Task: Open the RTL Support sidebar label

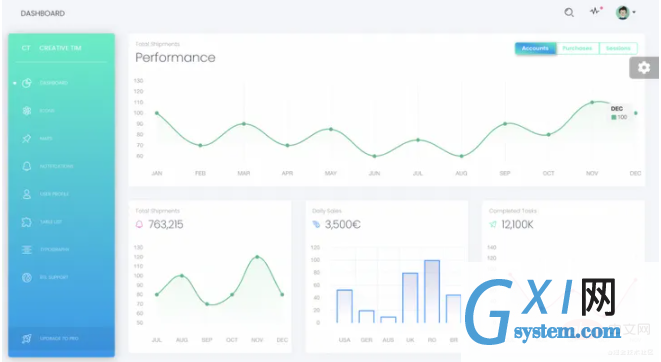Action: tap(54, 277)
